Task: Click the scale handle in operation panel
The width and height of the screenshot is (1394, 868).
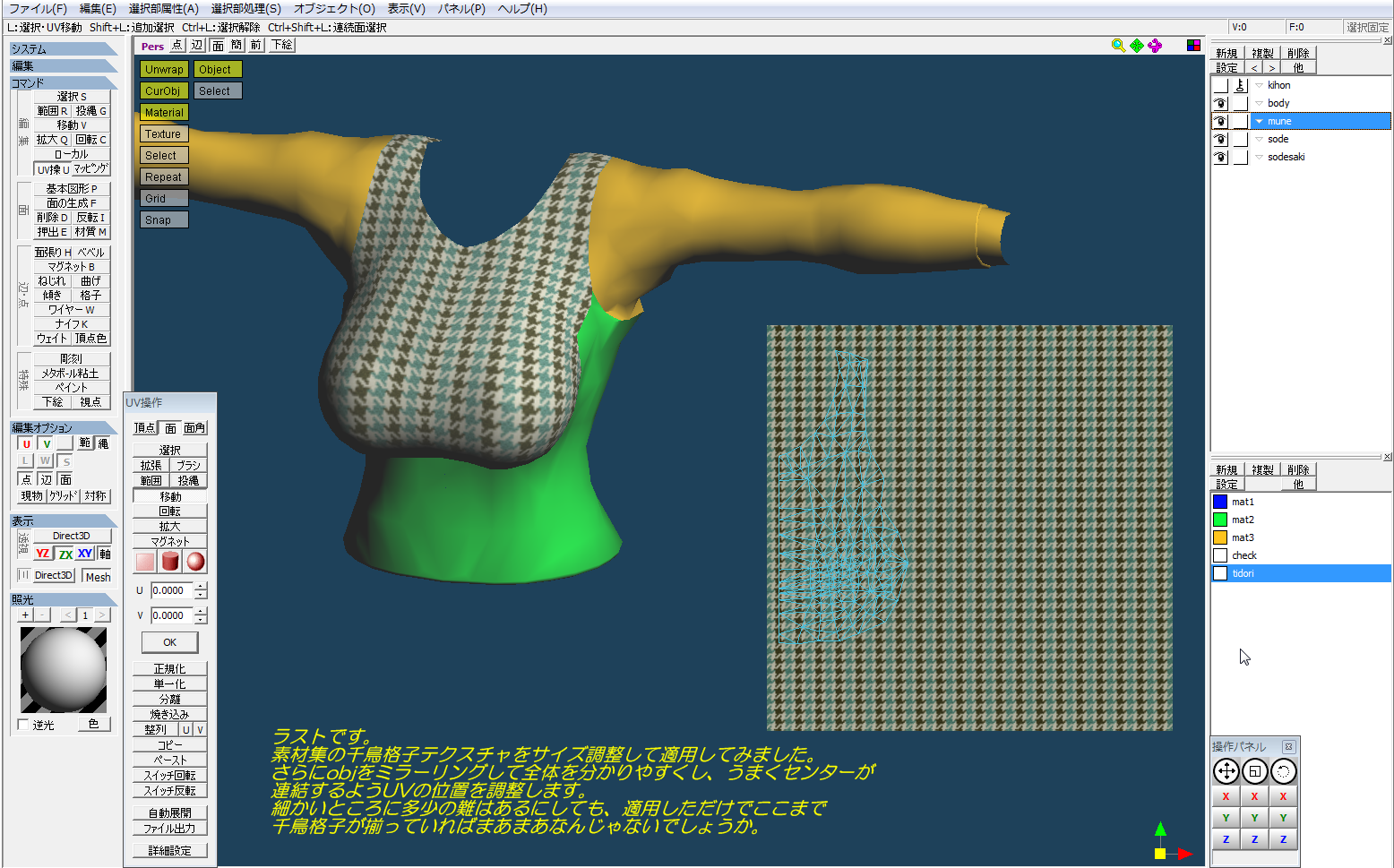Action: 1254,771
